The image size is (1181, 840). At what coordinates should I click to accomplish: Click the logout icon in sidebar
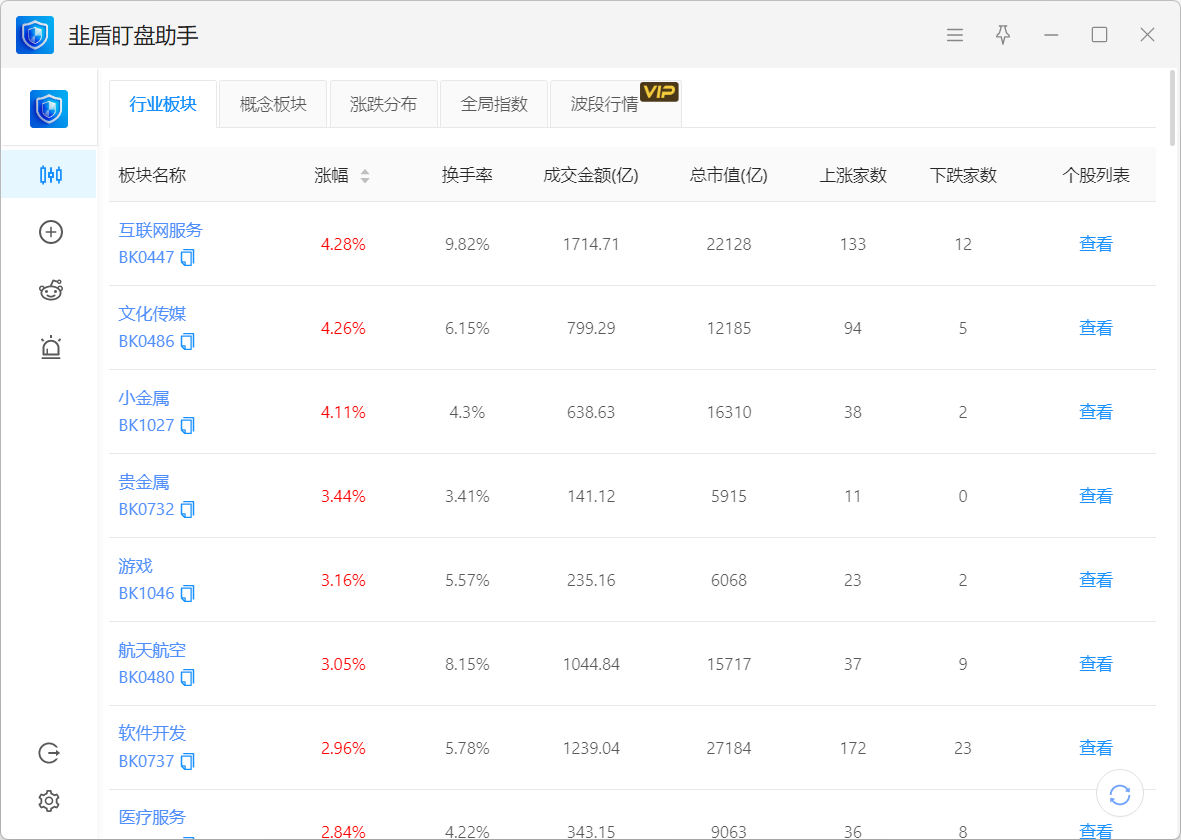tap(49, 753)
